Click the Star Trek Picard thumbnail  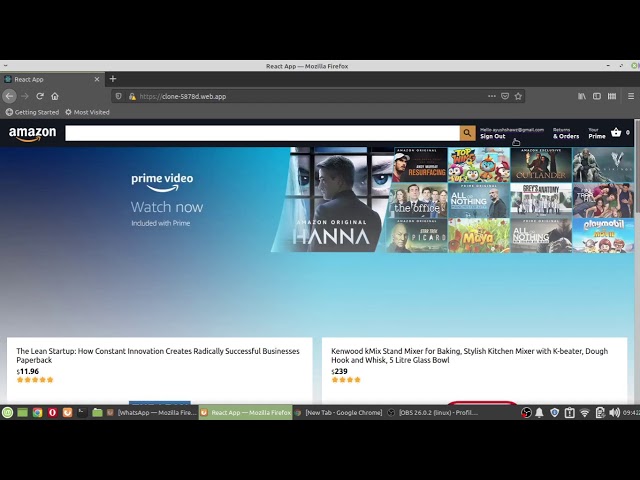[416, 236]
